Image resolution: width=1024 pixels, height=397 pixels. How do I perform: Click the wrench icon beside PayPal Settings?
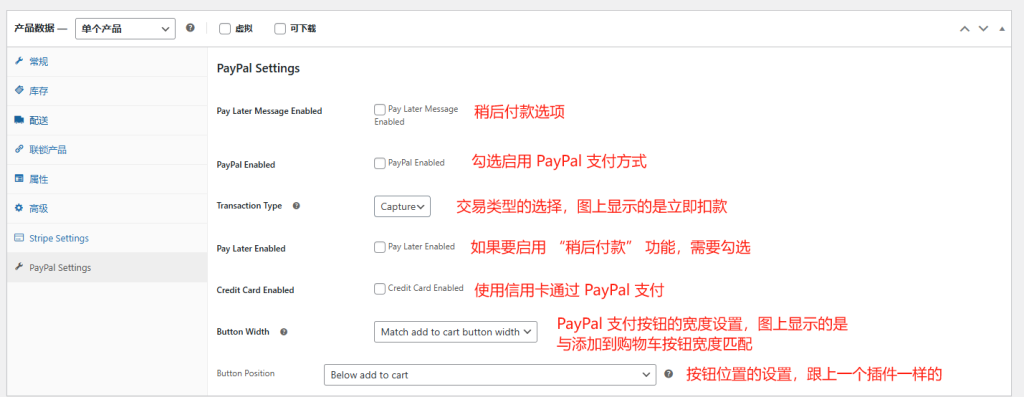[19, 268]
